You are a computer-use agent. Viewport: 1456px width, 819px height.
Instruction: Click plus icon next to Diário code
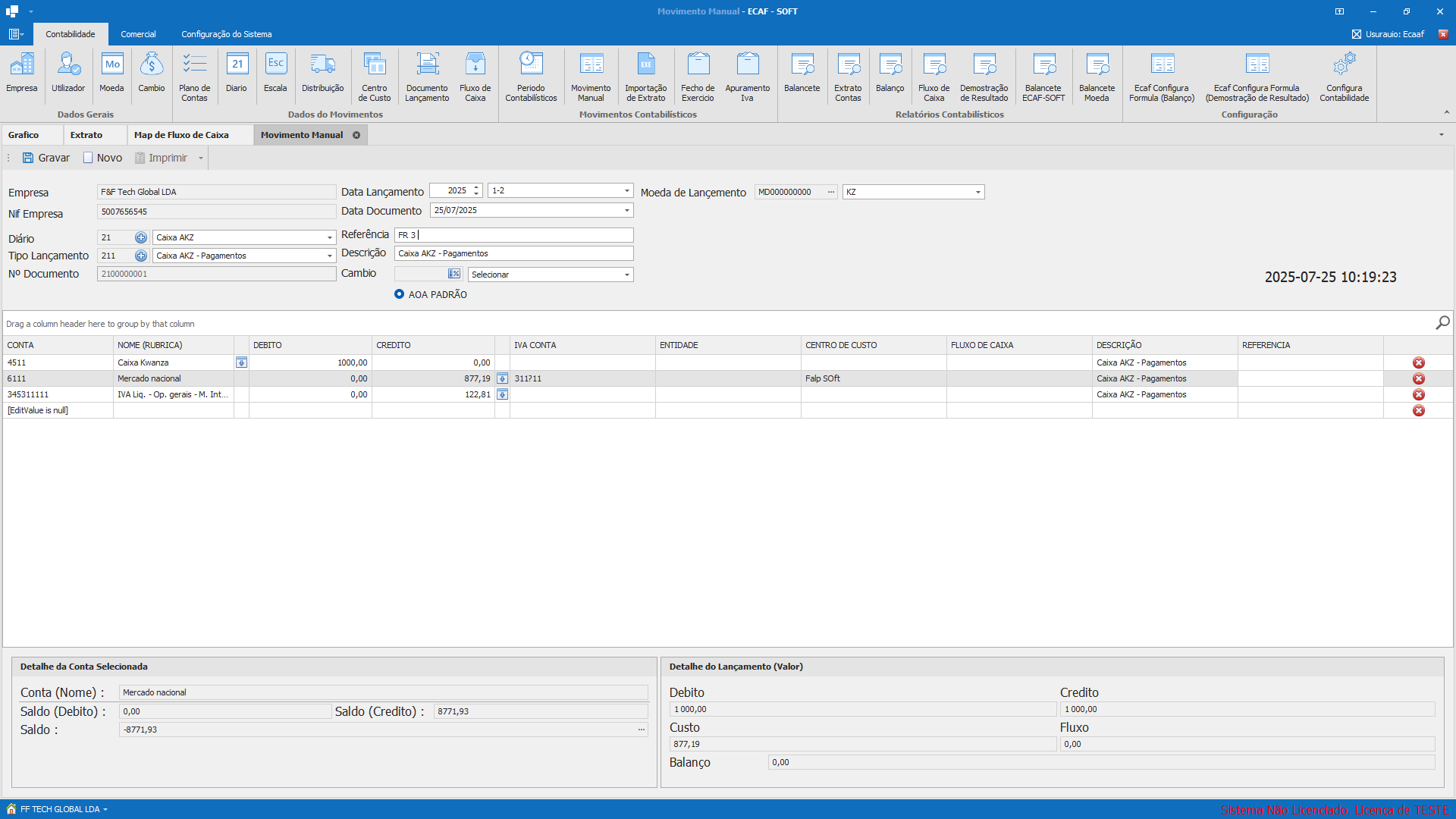[x=141, y=237]
